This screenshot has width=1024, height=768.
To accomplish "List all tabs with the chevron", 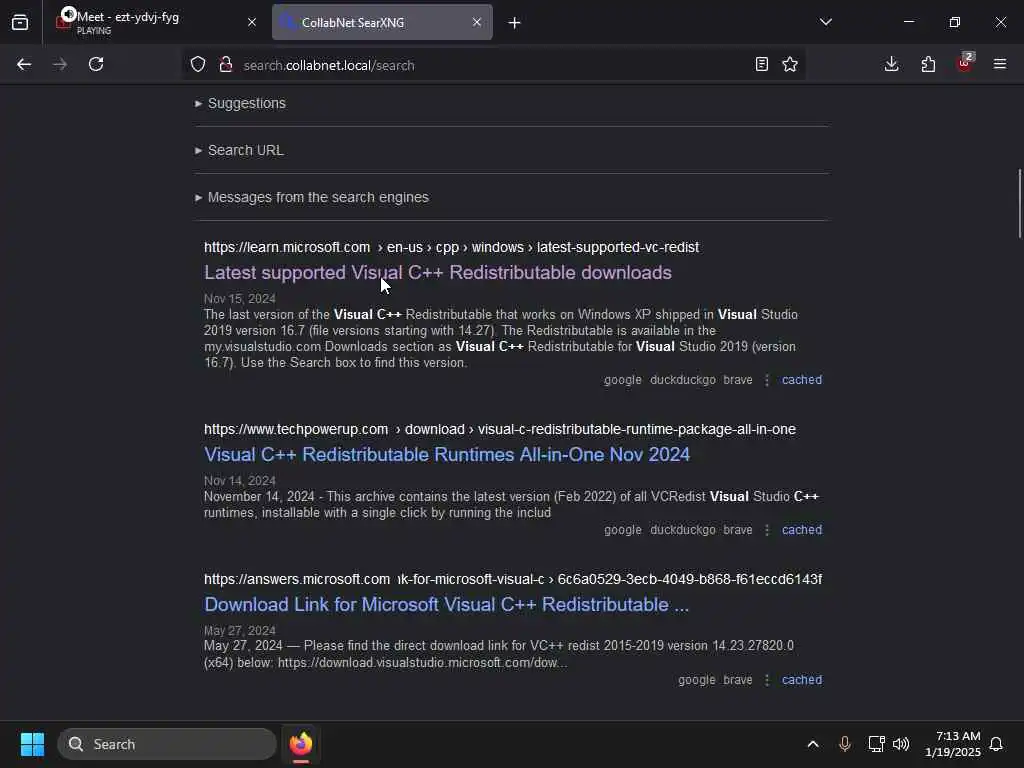I will coord(825,22).
